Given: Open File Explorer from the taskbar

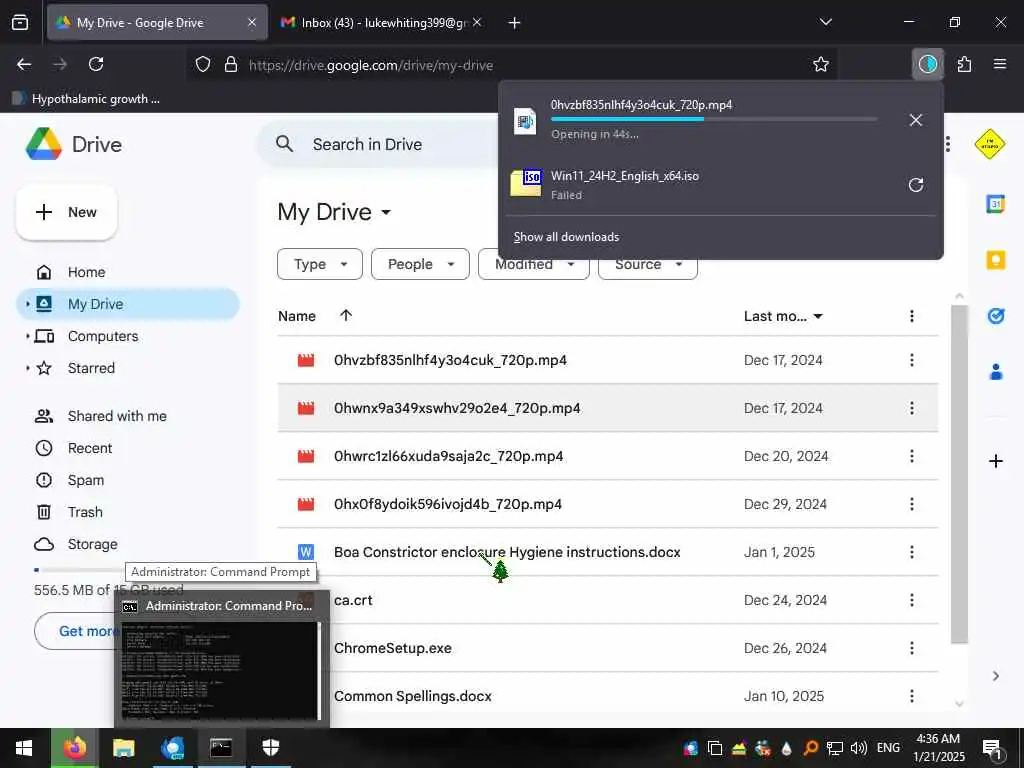Looking at the screenshot, I should [x=123, y=748].
